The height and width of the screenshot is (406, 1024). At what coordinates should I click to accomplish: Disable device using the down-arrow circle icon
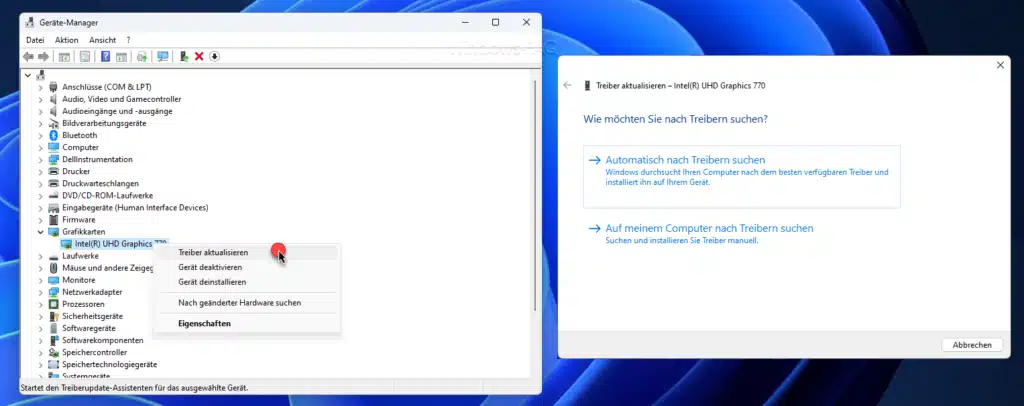[x=214, y=57]
